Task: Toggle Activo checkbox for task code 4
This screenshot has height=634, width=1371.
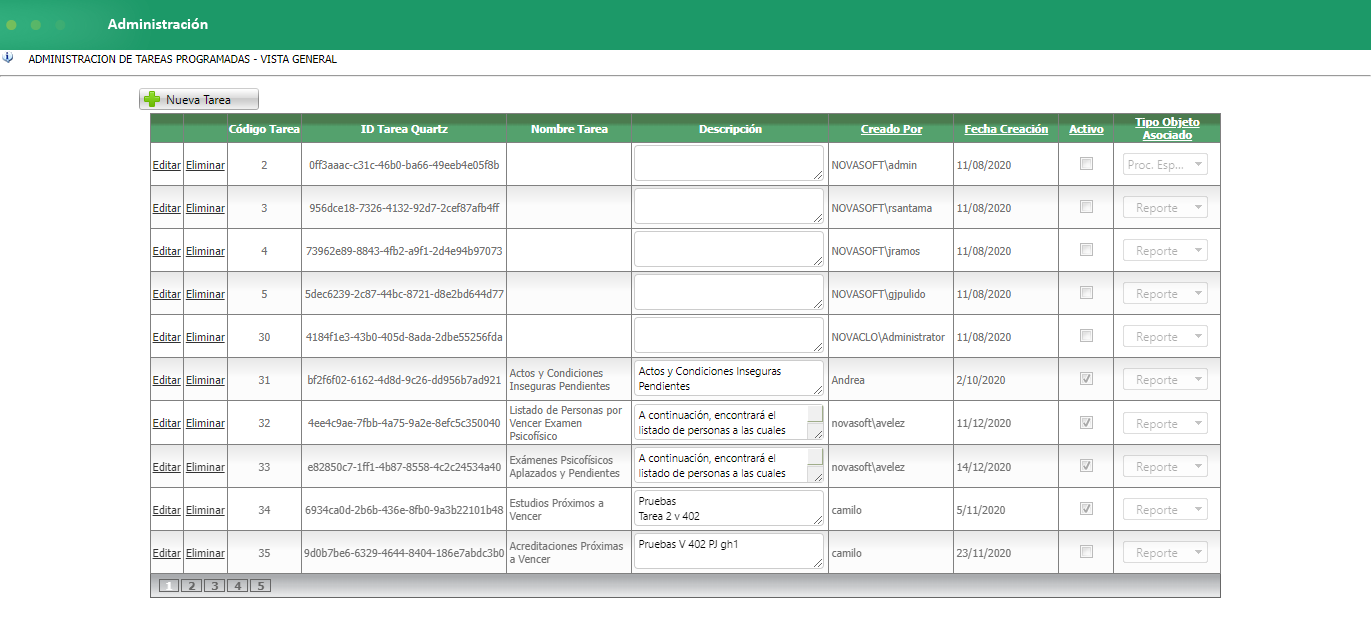Action: point(1086,250)
